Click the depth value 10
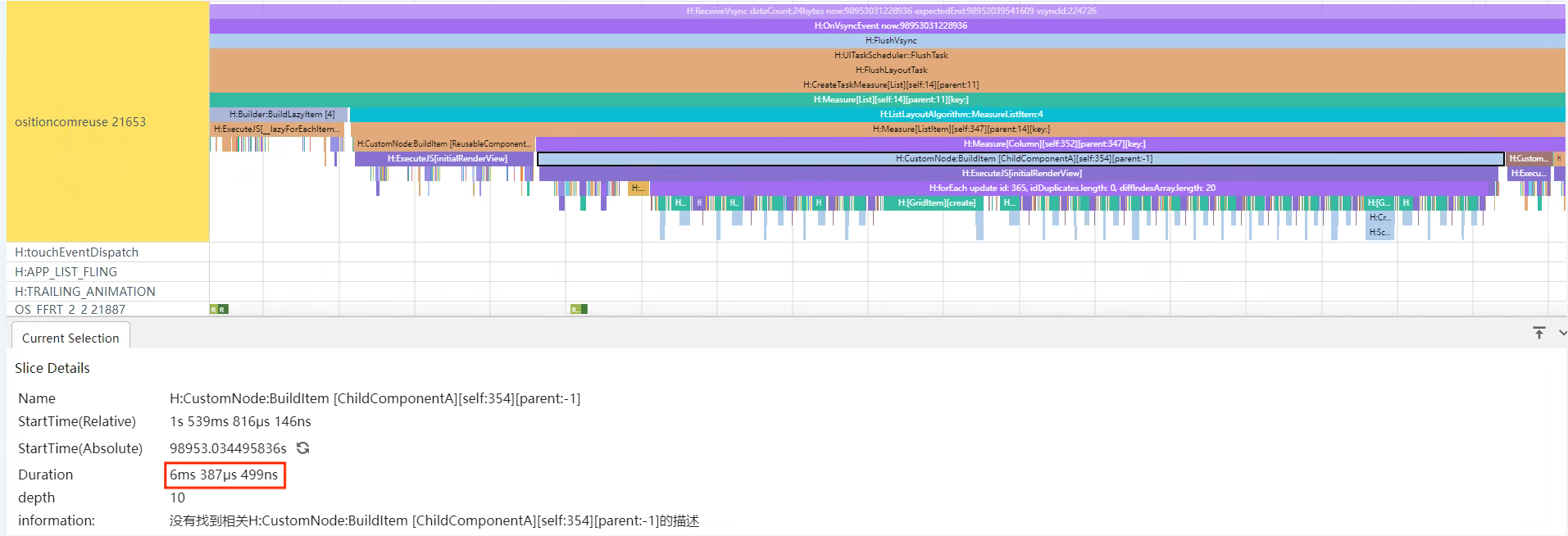The width and height of the screenshot is (1568, 536). coord(177,497)
